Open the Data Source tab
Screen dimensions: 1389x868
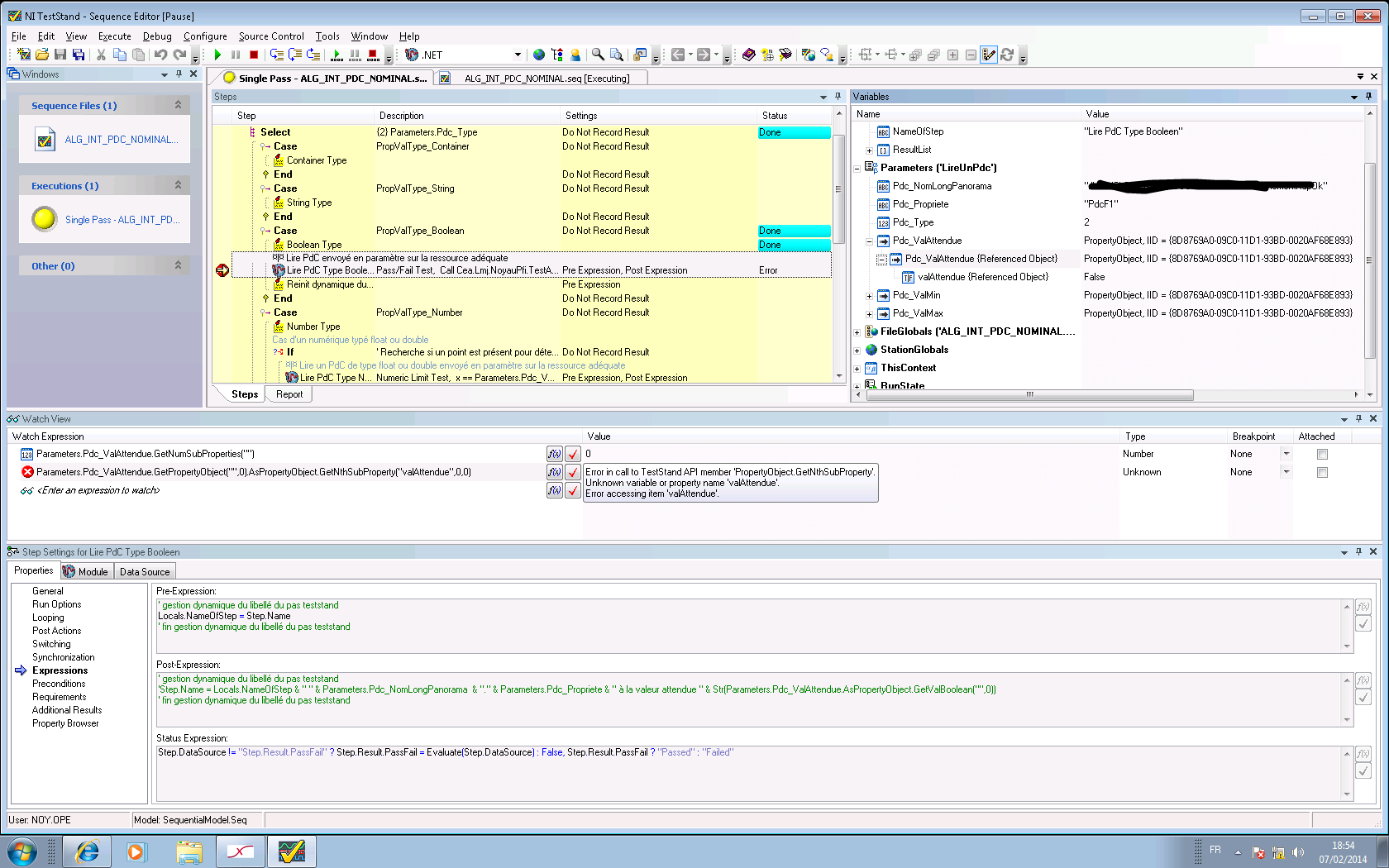[x=145, y=571]
